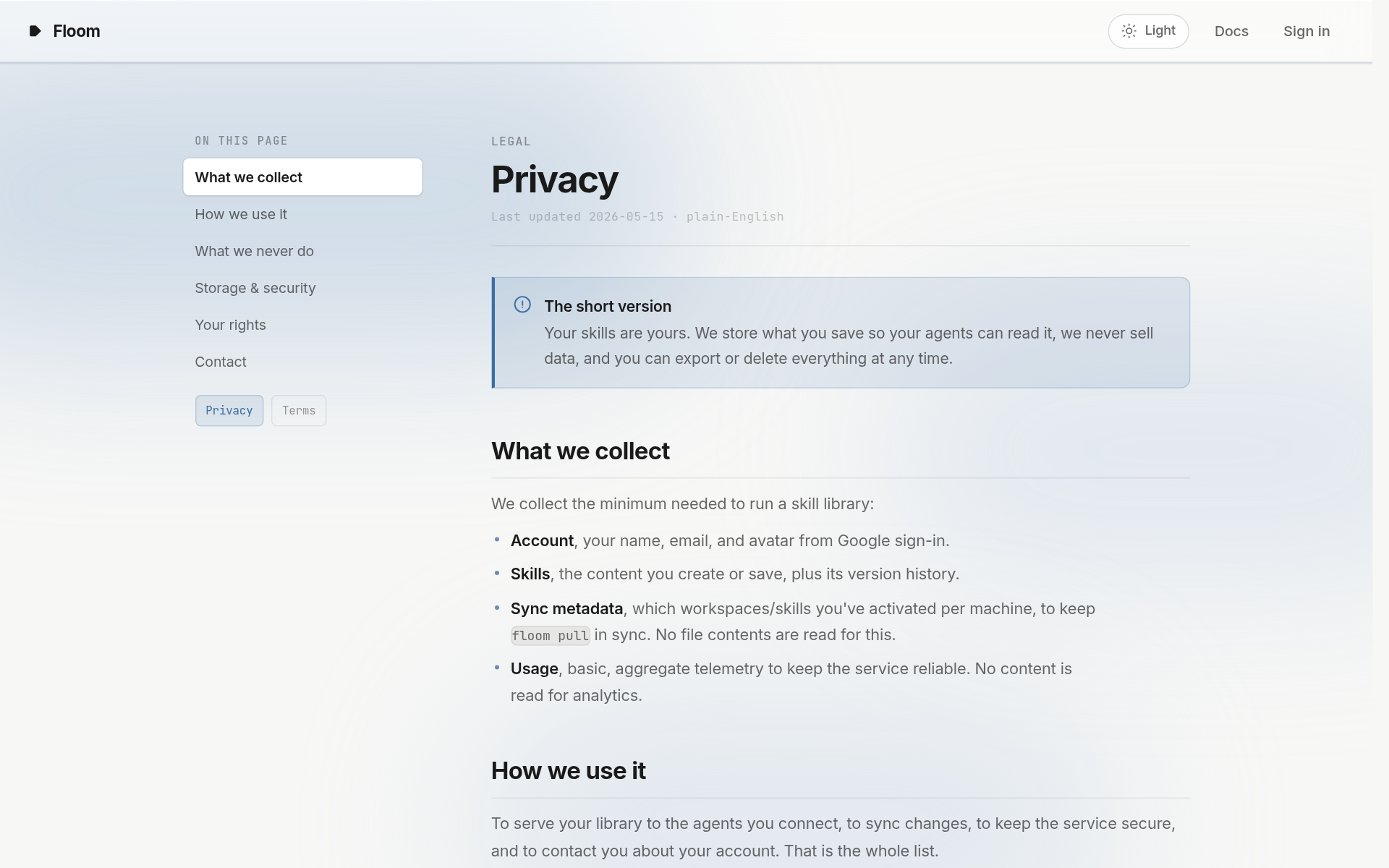1389x868 pixels.
Task: Switch to the Terms tab pill
Action: point(299,411)
